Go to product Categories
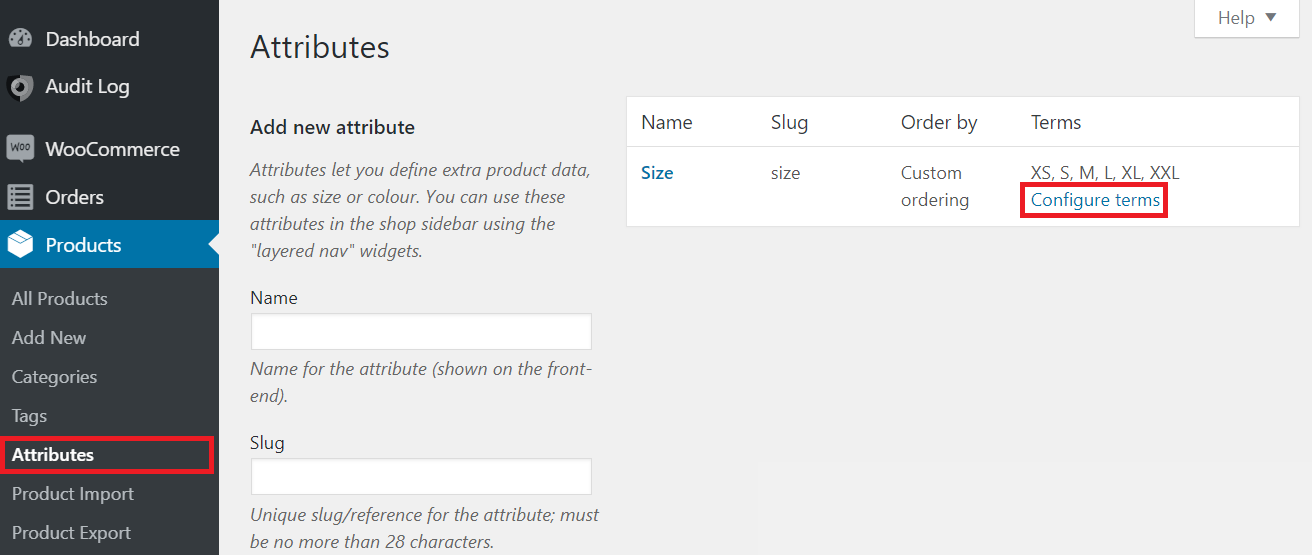 point(55,376)
